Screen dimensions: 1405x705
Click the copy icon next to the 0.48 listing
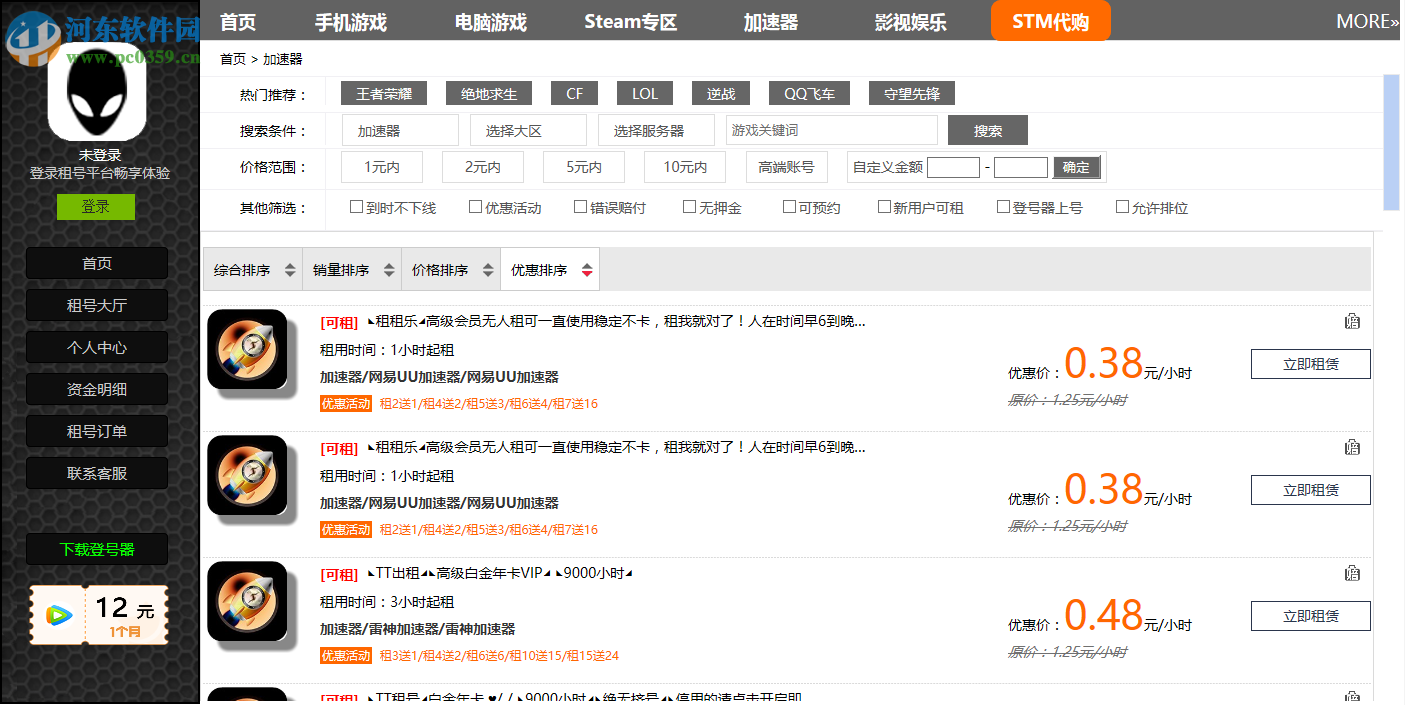click(x=1352, y=573)
